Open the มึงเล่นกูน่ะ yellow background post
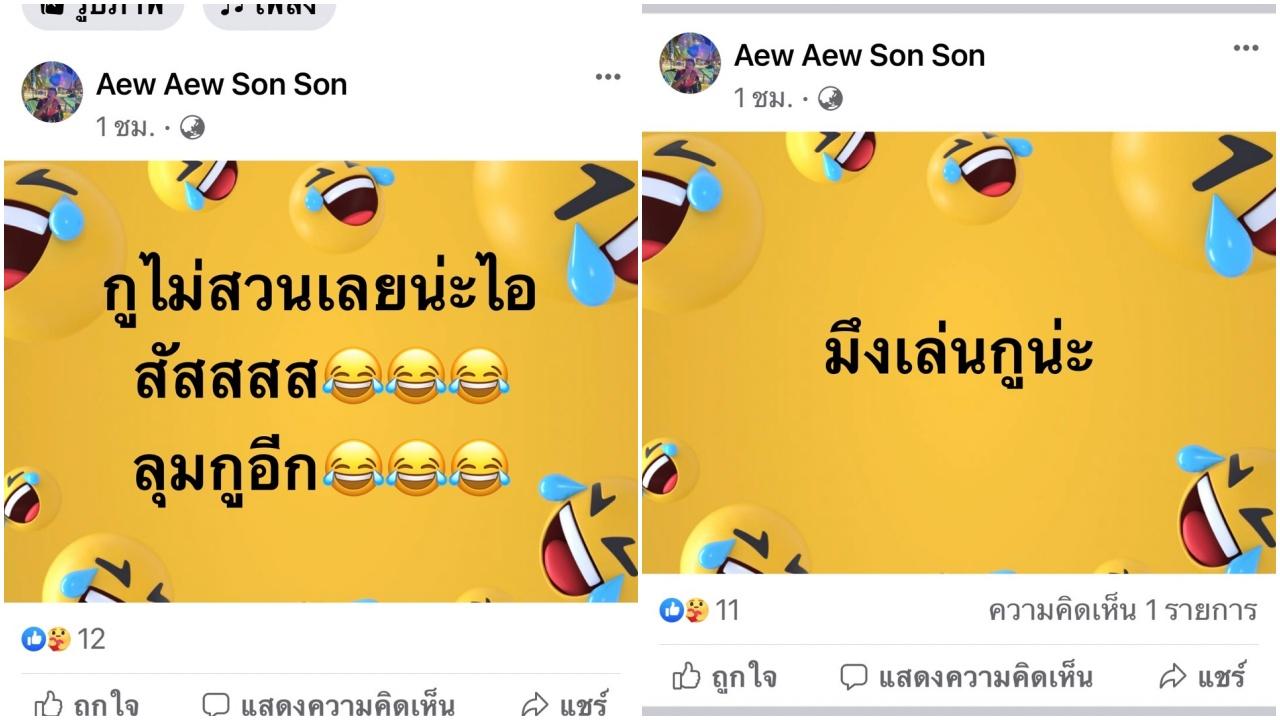 (960, 353)
